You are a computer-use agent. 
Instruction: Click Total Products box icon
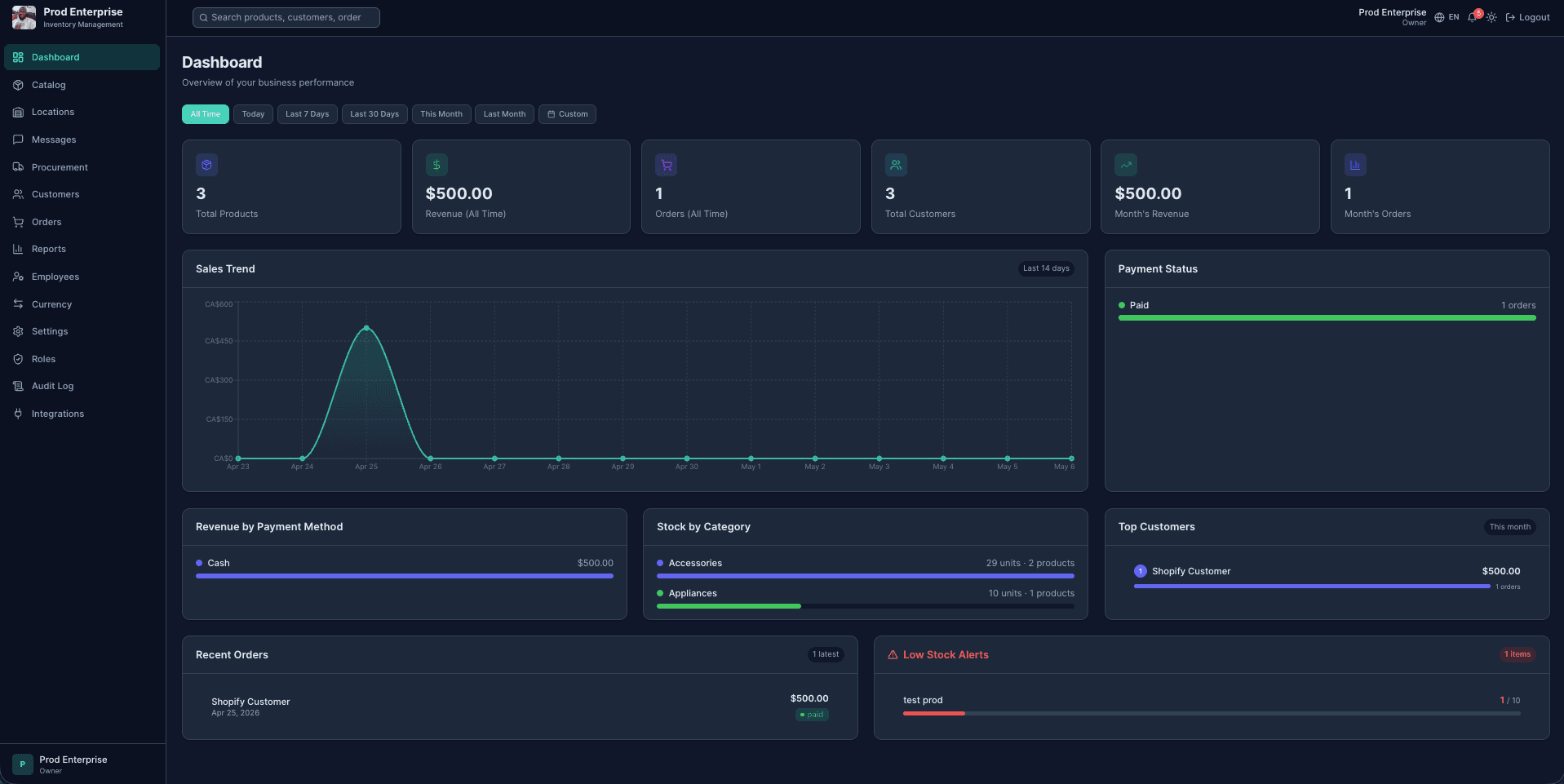pyautogui.click(x=206, y=165)
